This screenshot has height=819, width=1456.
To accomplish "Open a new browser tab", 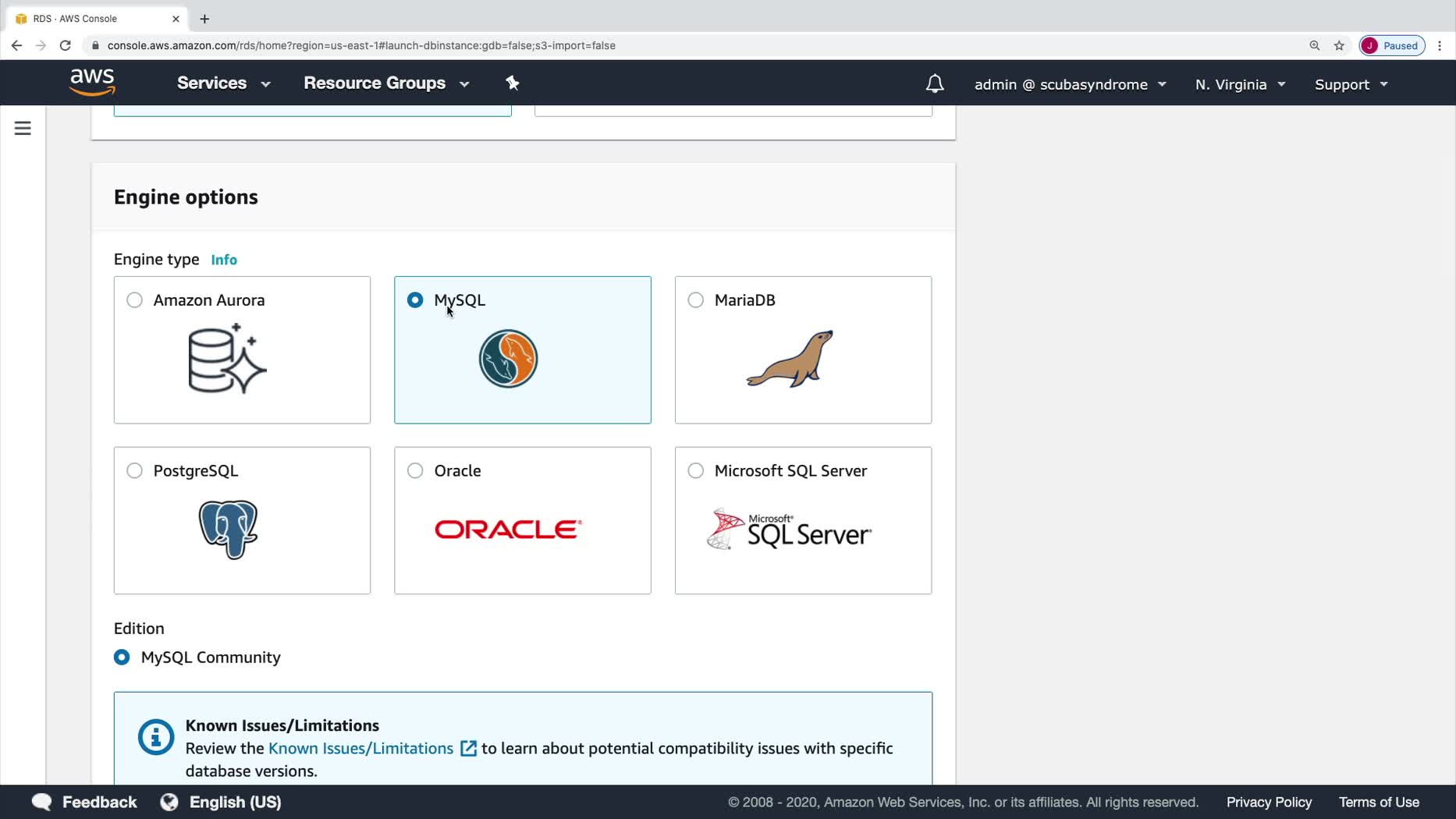I will [204, 19].
